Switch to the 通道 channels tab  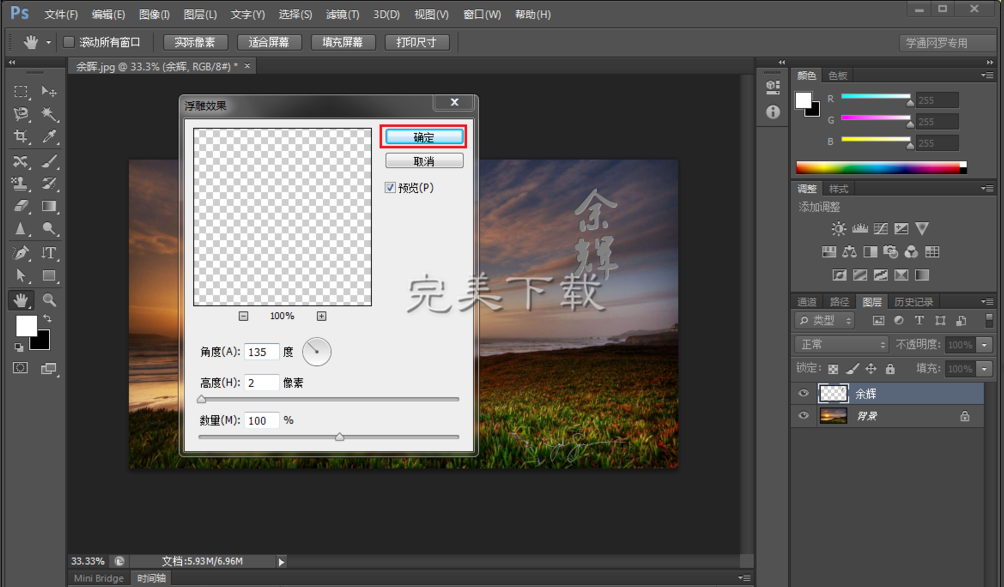pos(807,301)
